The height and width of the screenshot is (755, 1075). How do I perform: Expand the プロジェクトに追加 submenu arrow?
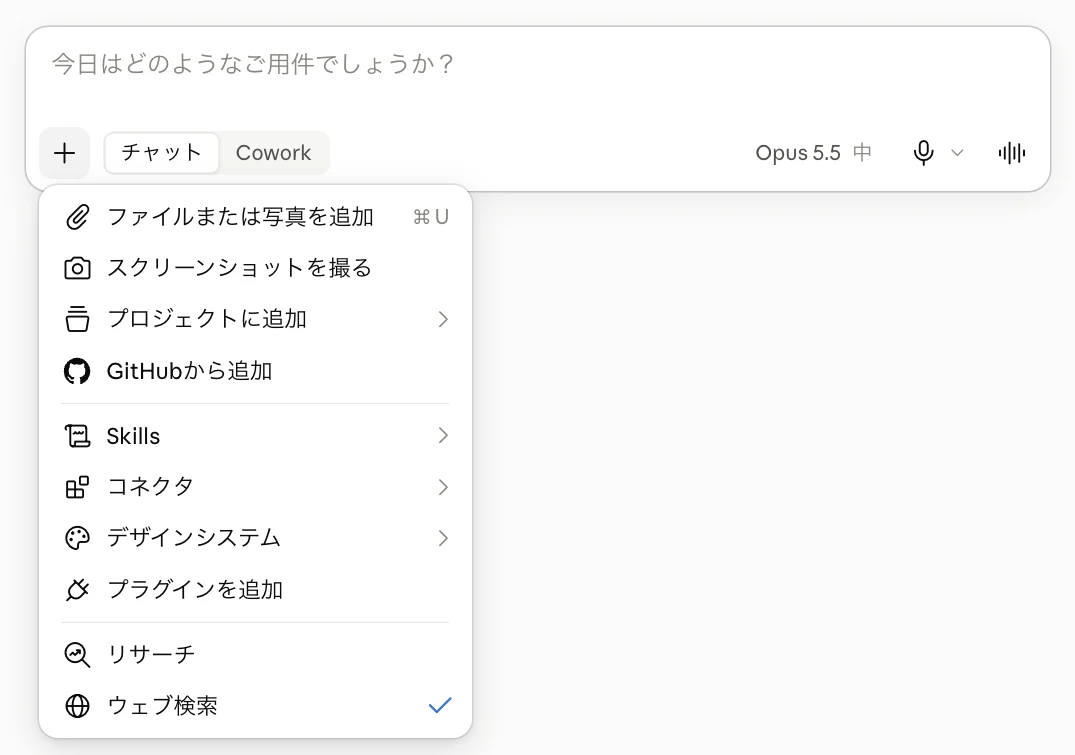click(x=443, y=319)
